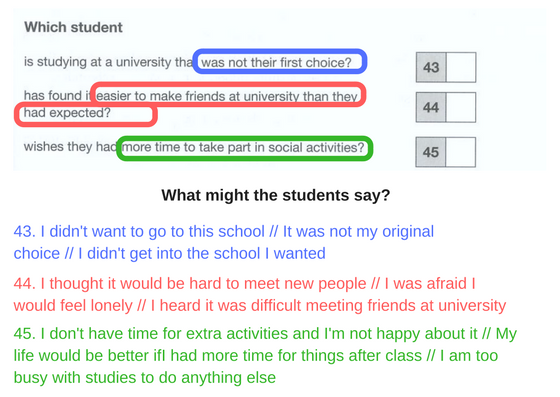The height and width of the screenshot is (397, 560).
Task: Click the red-circled 'had expected?' phrase
Action: coord(86,114)
